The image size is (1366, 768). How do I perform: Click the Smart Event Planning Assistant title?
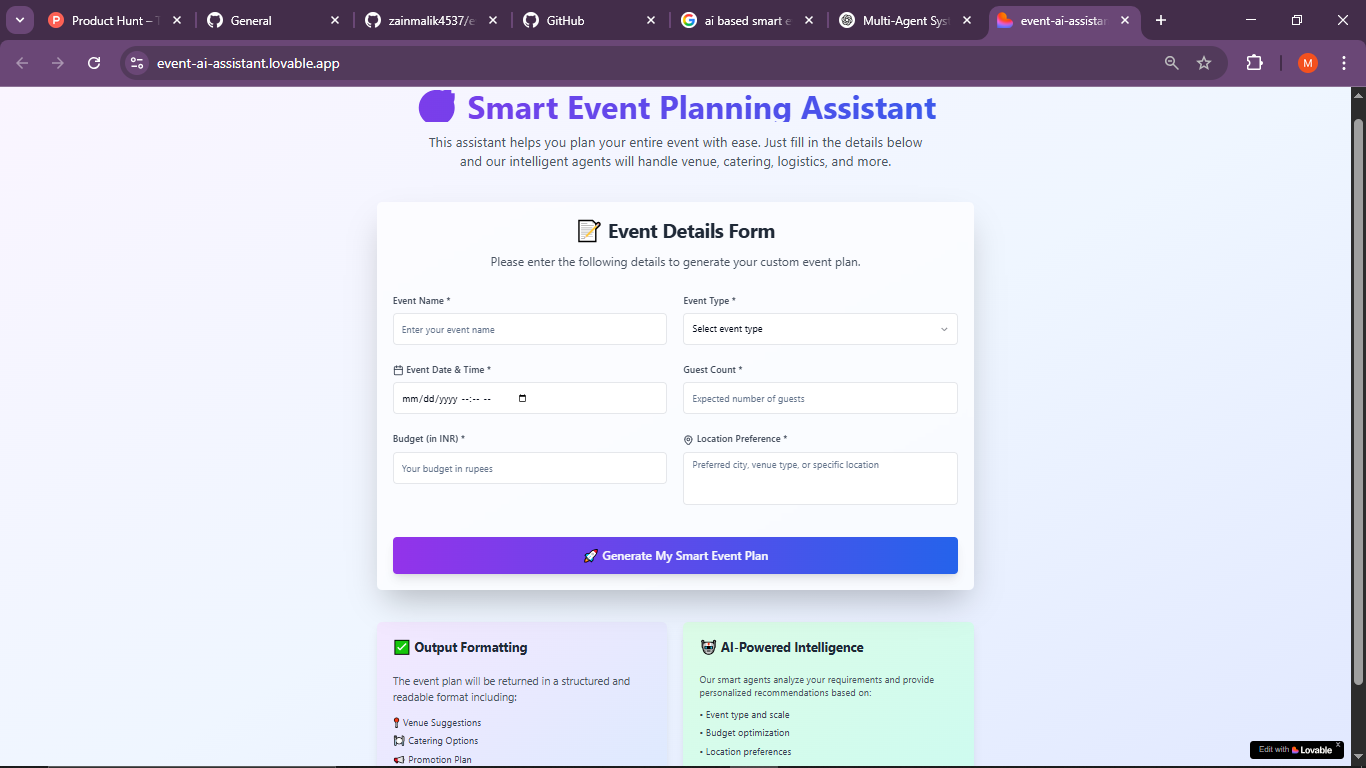(x=702, y=107)
